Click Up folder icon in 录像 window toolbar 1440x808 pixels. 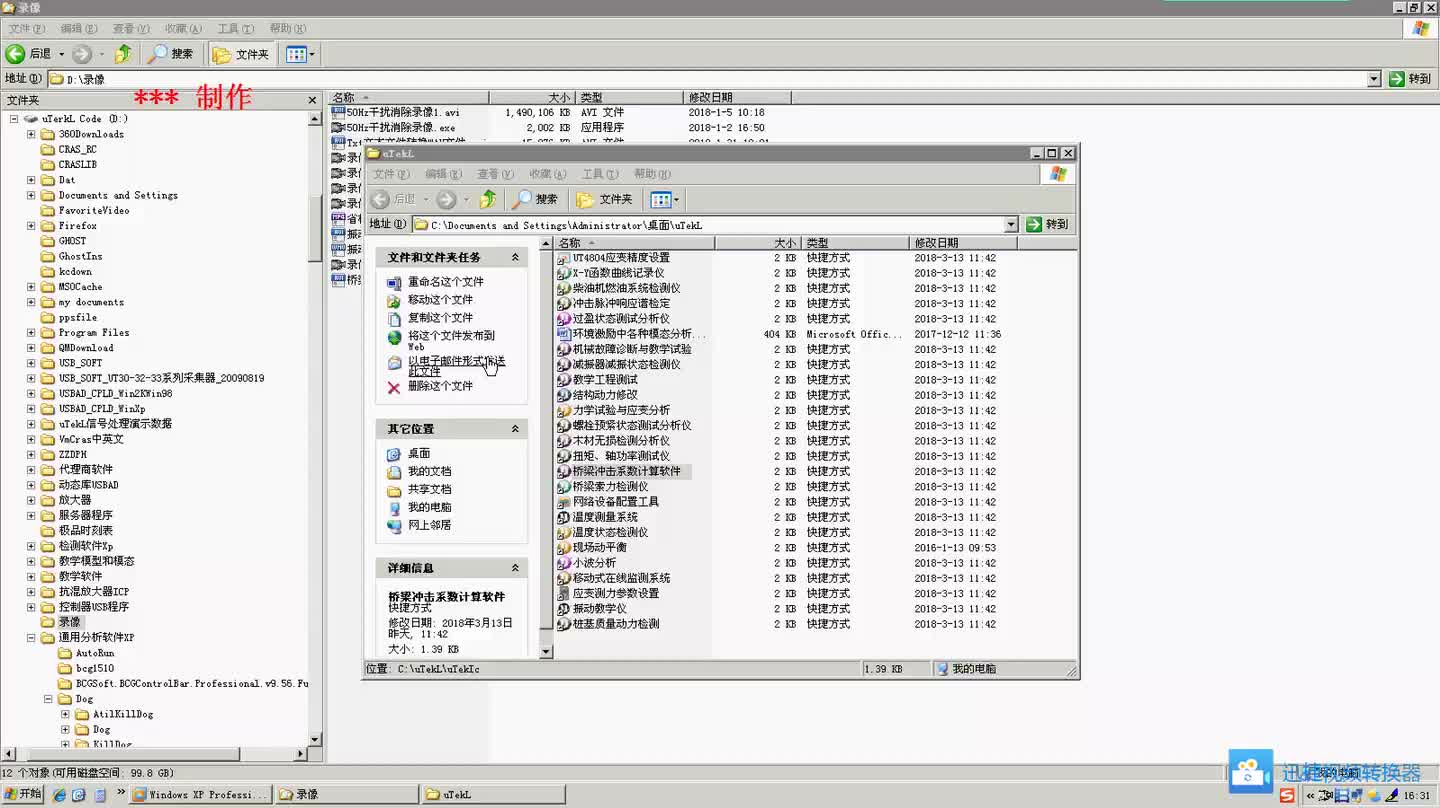coord(122,54)
